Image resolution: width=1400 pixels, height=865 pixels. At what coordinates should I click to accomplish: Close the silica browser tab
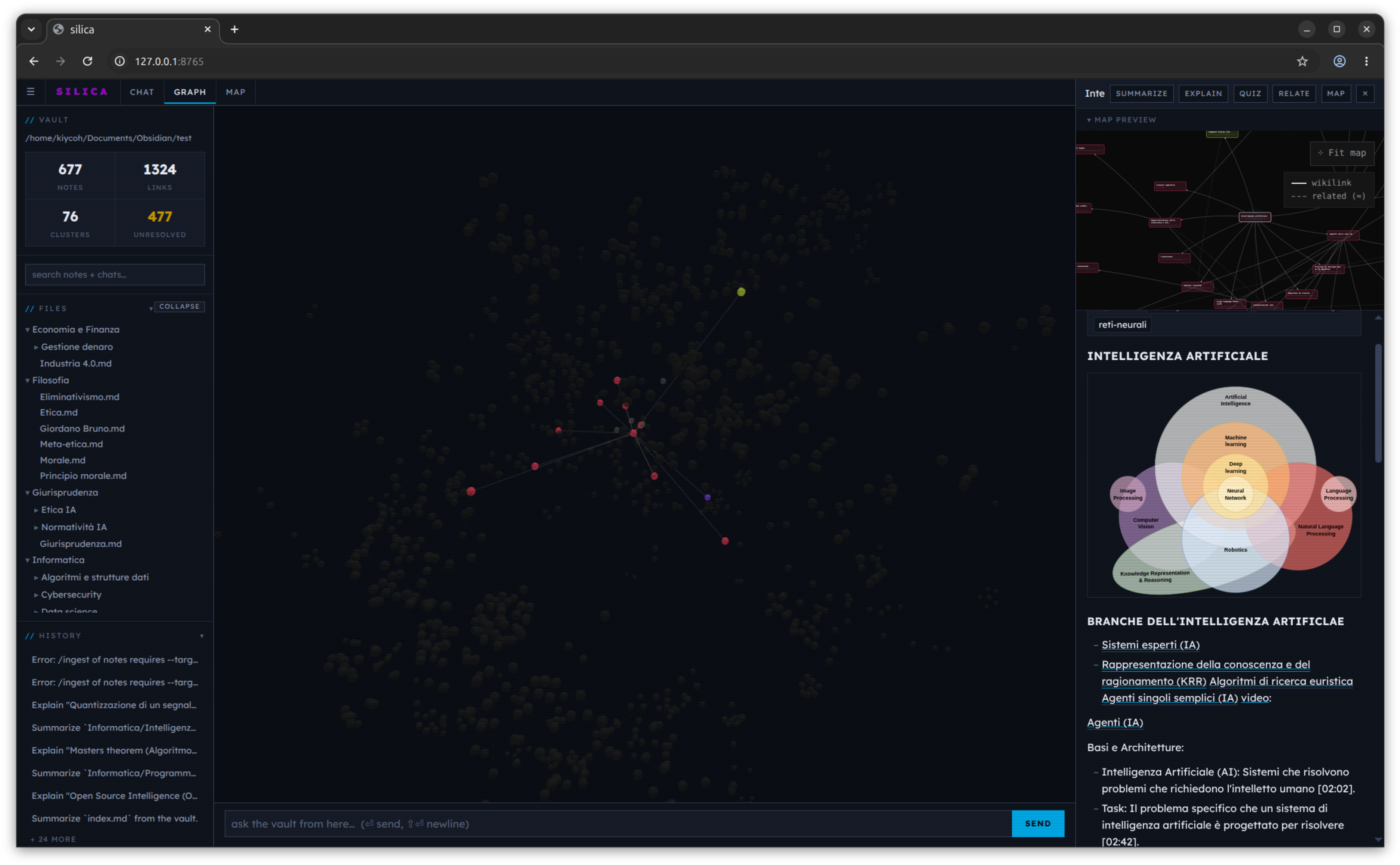click(208, 29)
